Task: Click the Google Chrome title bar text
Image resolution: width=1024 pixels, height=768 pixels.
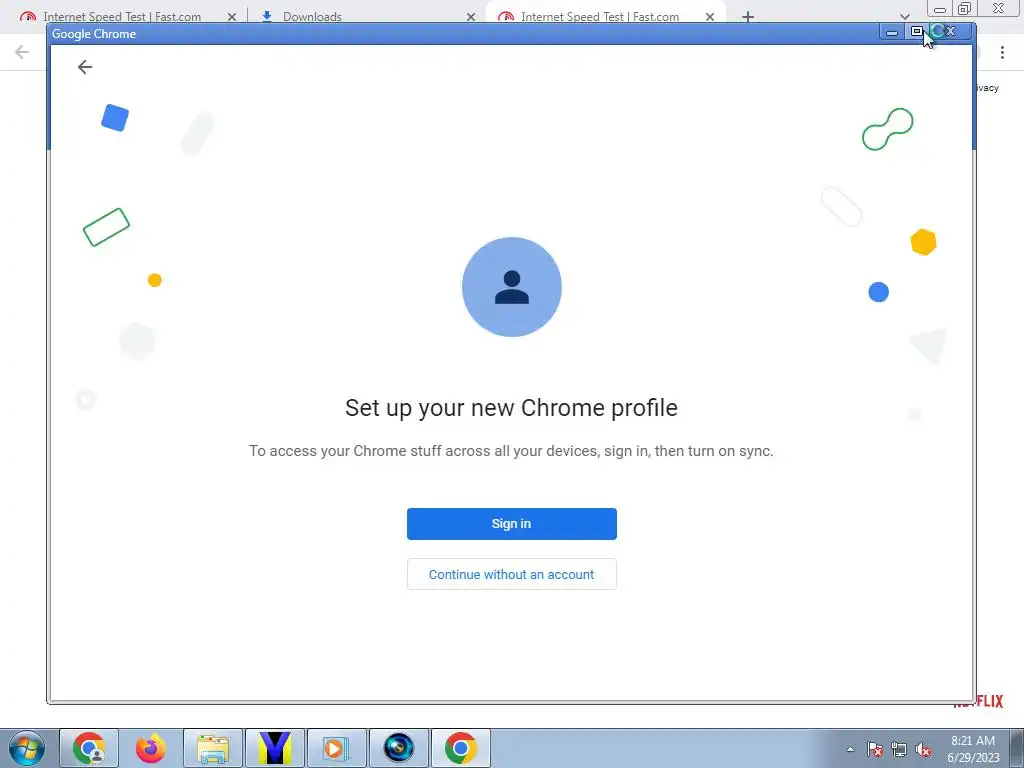Action: click(94, 34)
